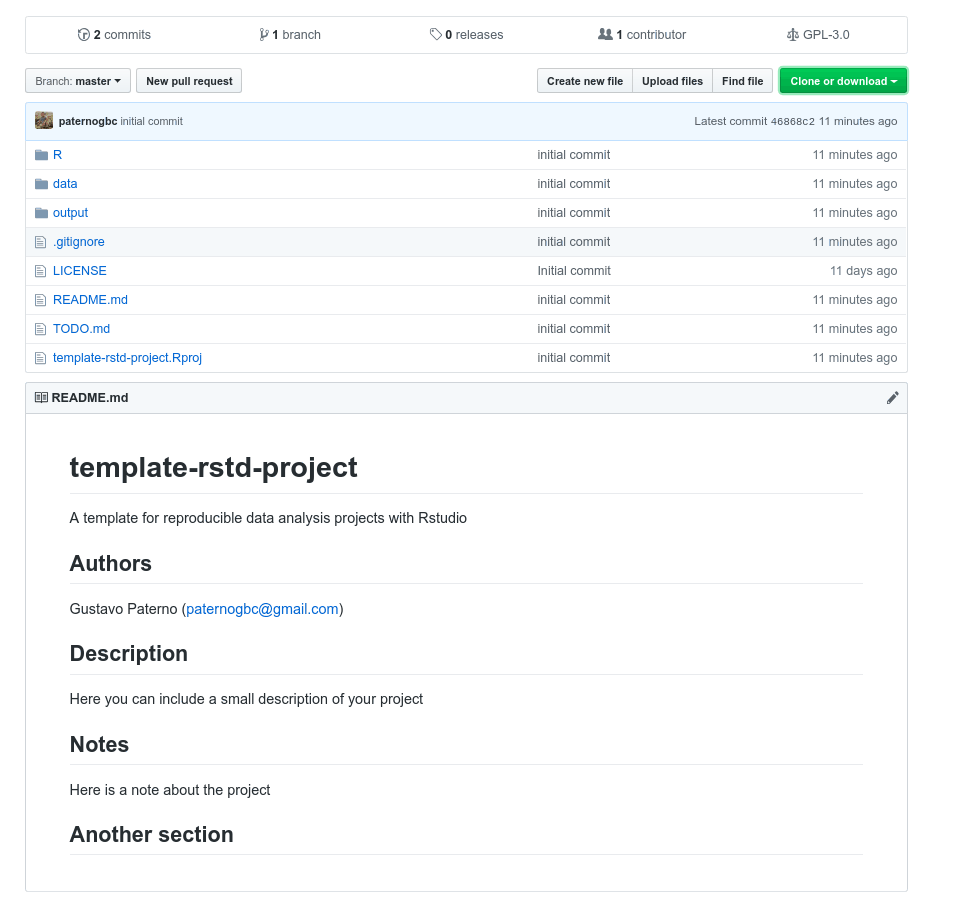Click the commit message in the TODO.md row
Screen dimensions: 967x907
tap(574, 329)
